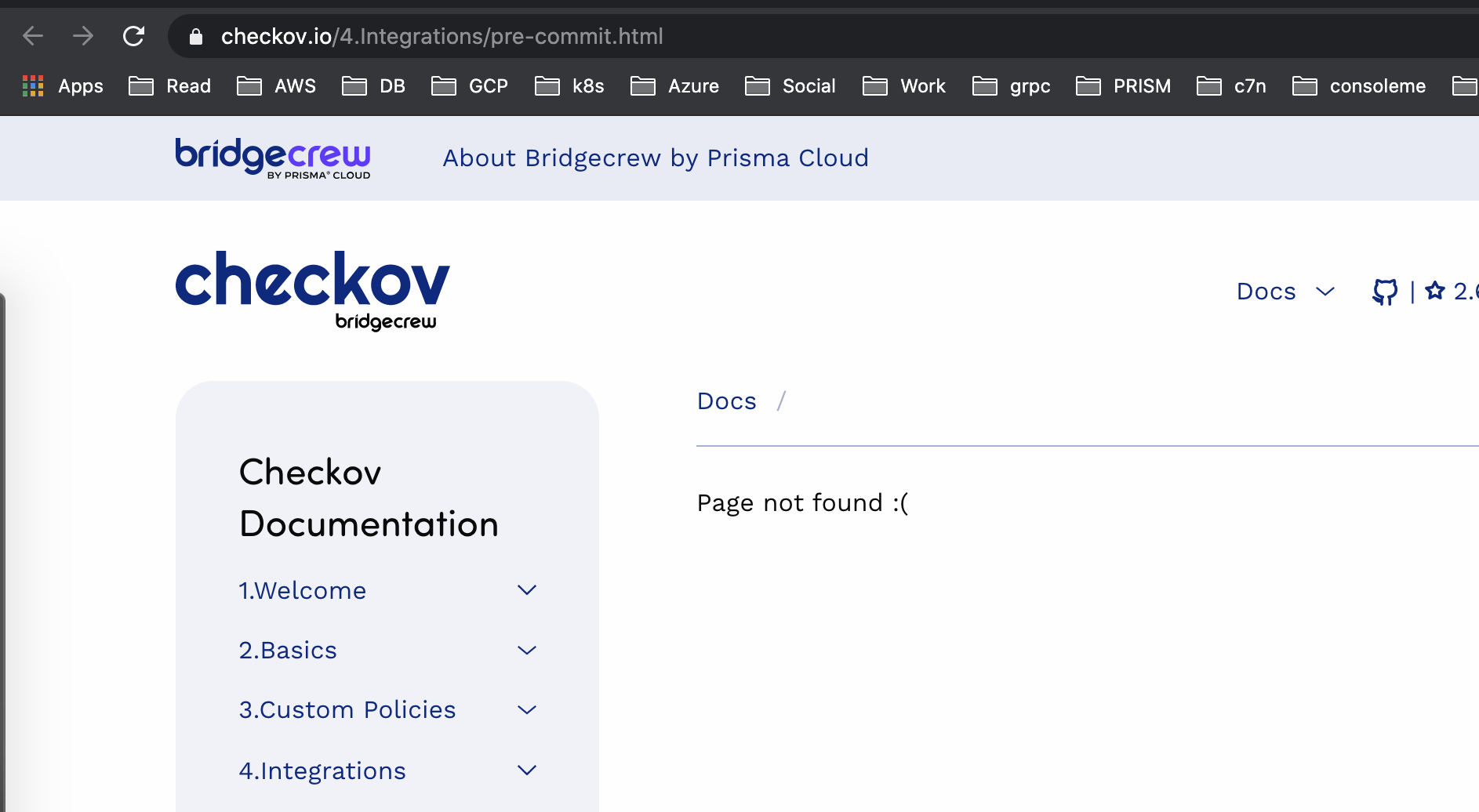
Task: Open the Docs dropdown in the header
Action: point(1285,291)
